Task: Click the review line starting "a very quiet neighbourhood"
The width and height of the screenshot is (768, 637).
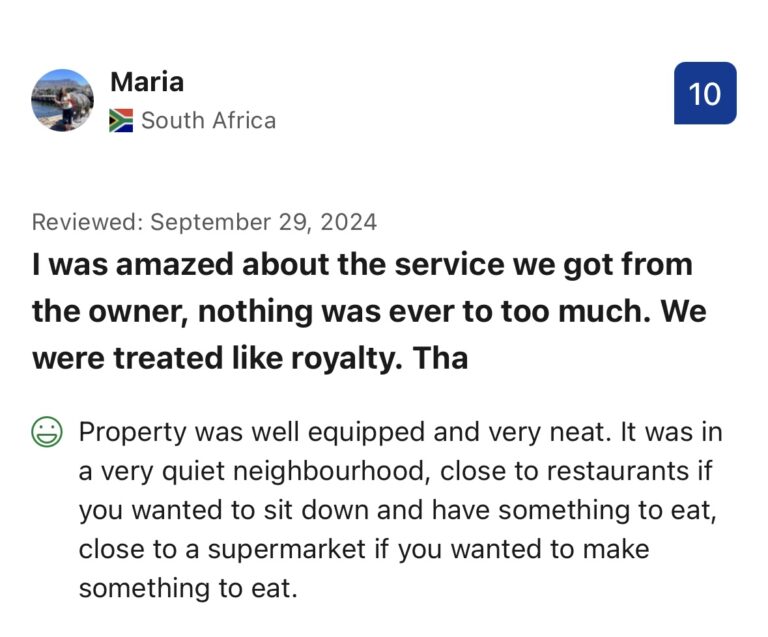Action: click(x=395, y=471)
